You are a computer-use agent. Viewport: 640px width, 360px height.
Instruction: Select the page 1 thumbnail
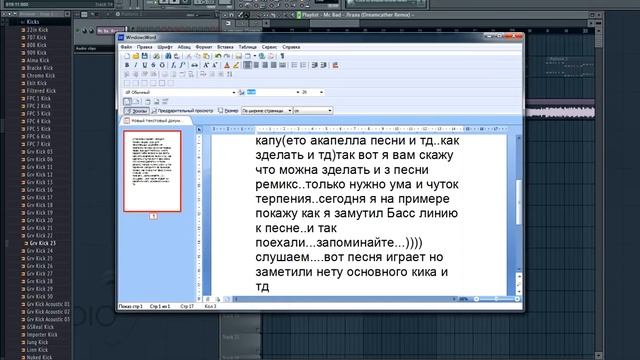[152, 171]
